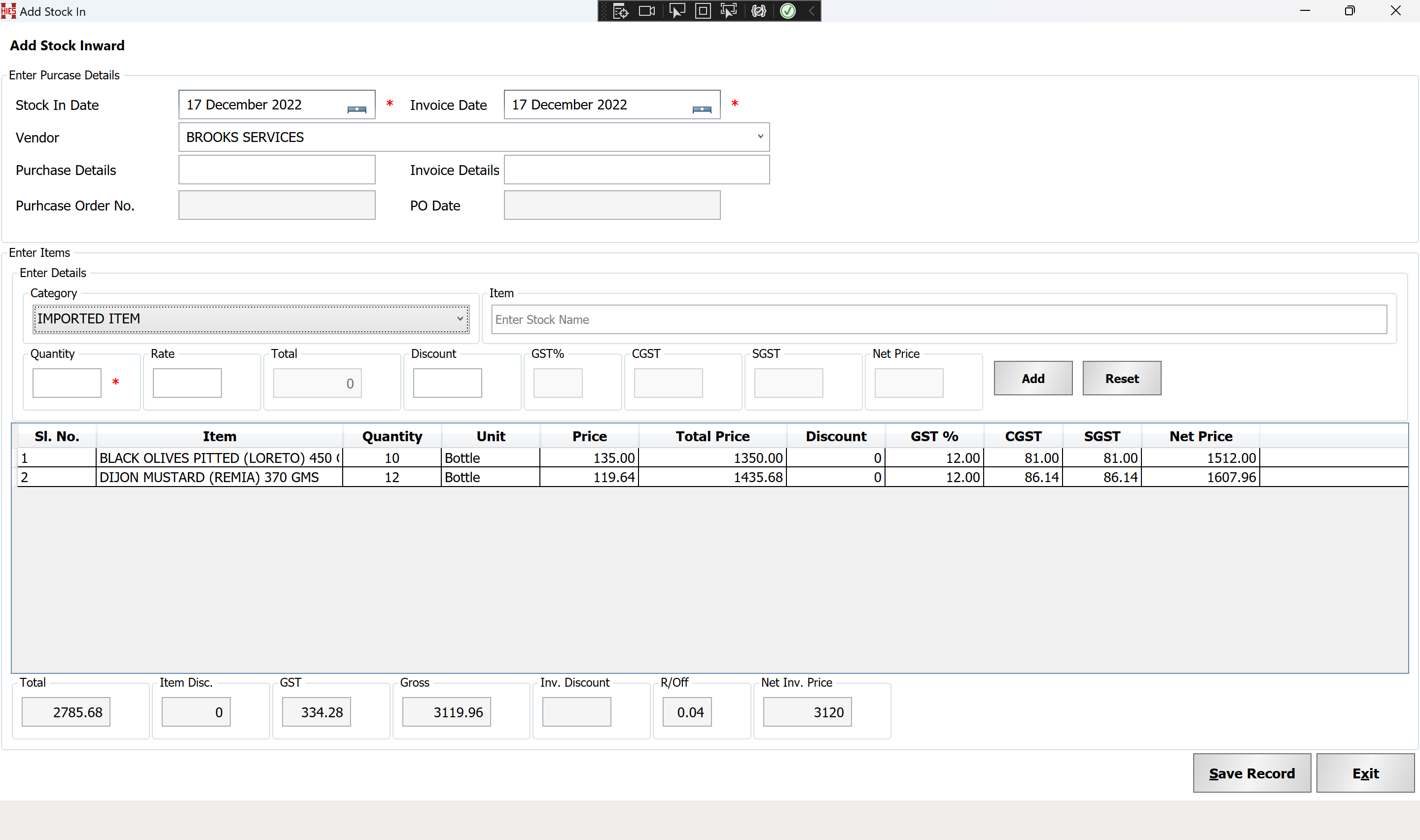Click the price cell 135.00
Screen dimensions: 1420x840
589,457
